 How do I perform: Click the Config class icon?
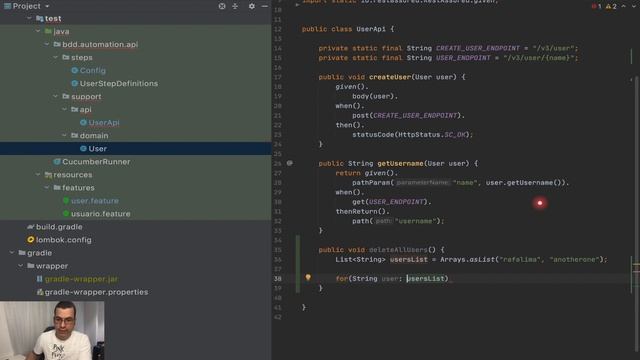pyautogui.click(x=74, y=71)
